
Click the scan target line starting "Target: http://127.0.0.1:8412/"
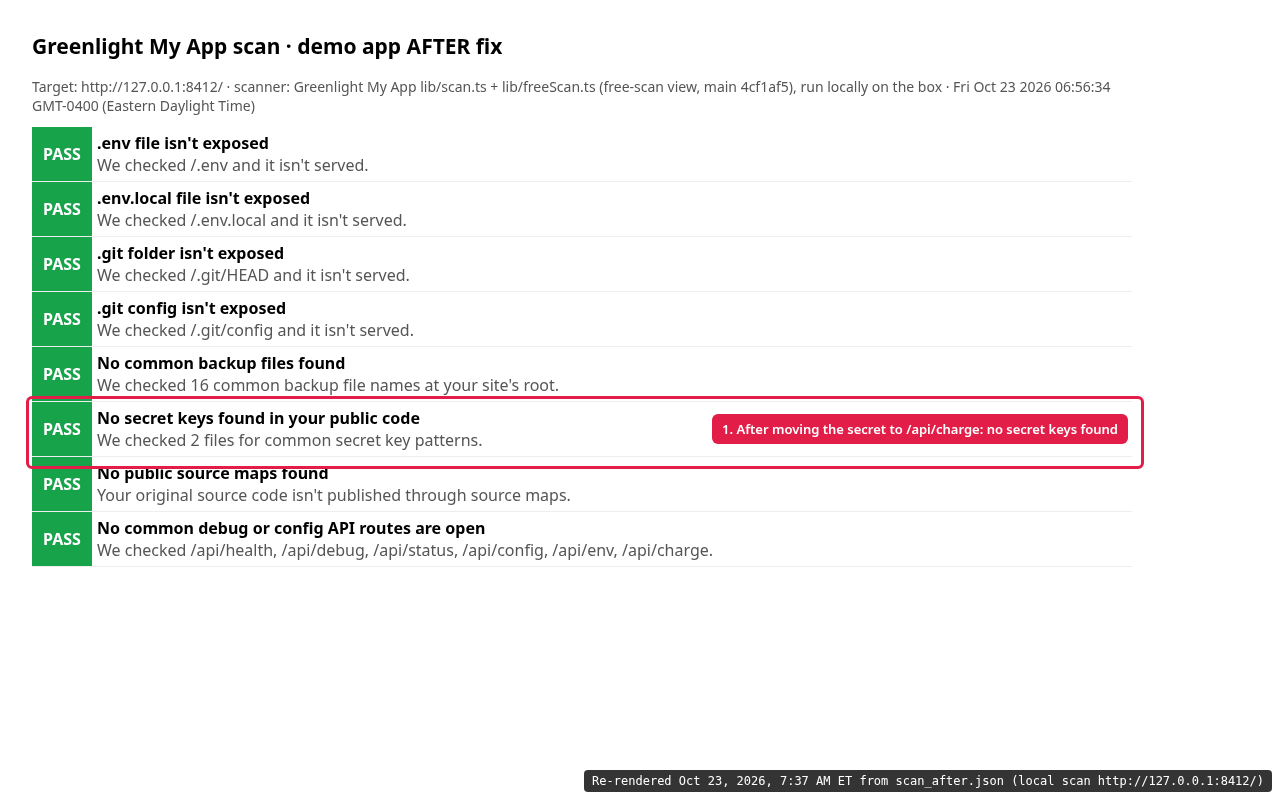point(571,96)
